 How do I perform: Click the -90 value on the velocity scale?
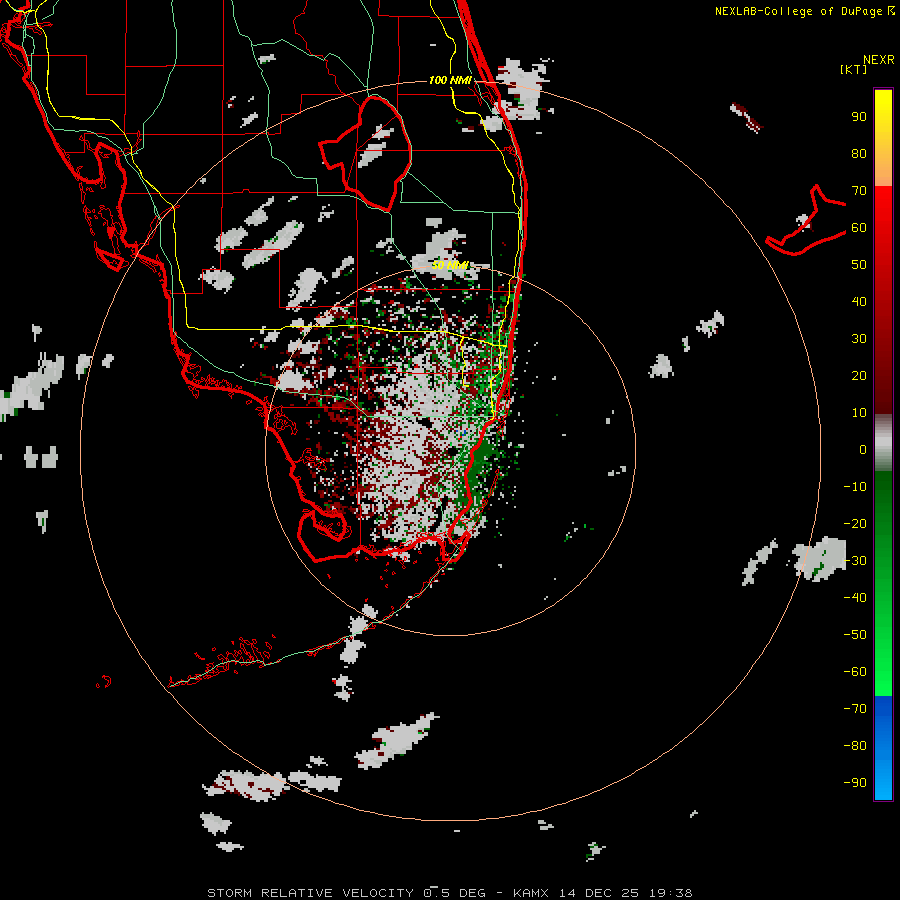click(x=855, y=782)
